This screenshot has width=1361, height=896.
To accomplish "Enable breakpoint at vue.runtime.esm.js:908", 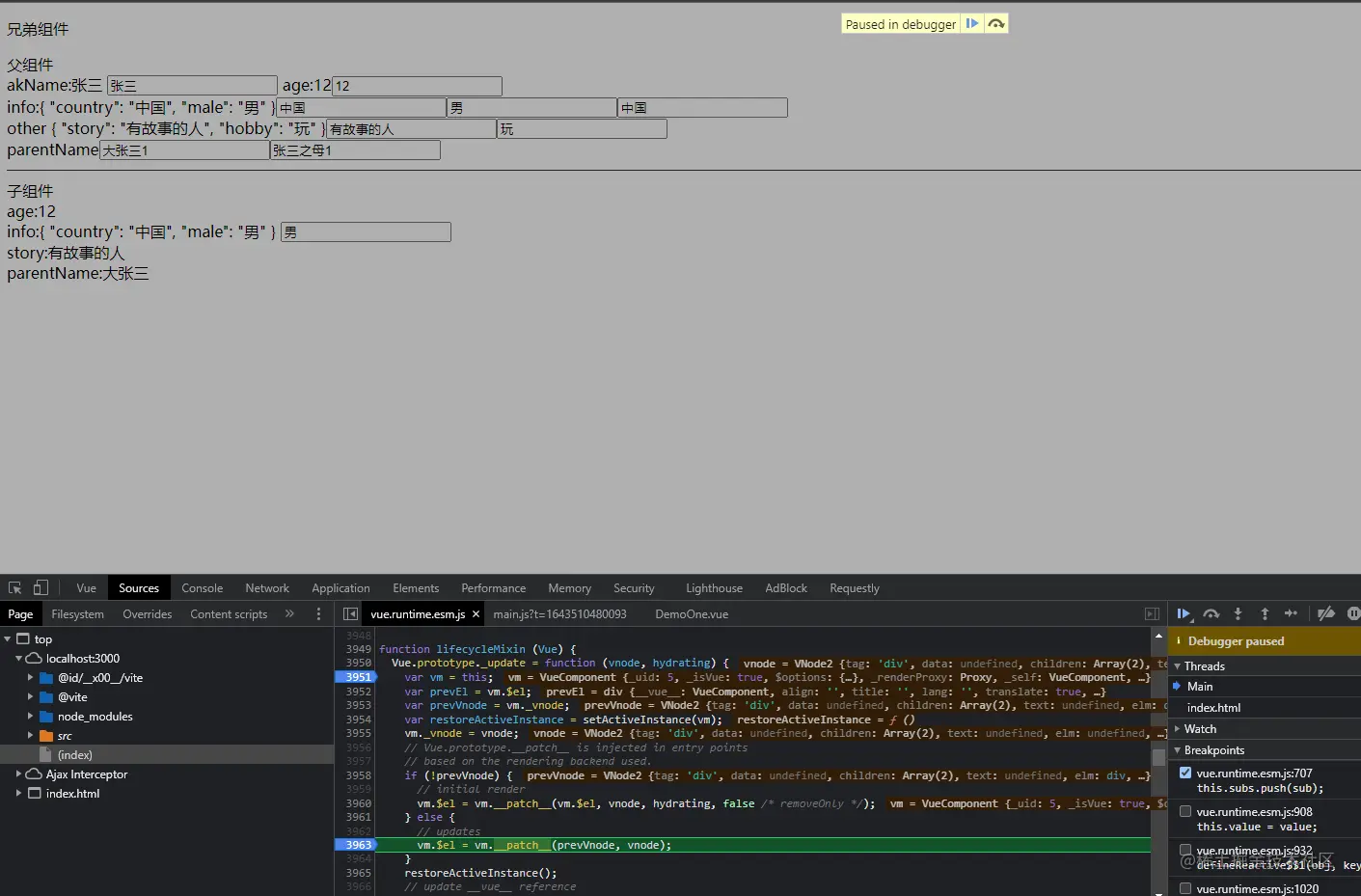I will pyautogui.click(x=1185, y=811).
